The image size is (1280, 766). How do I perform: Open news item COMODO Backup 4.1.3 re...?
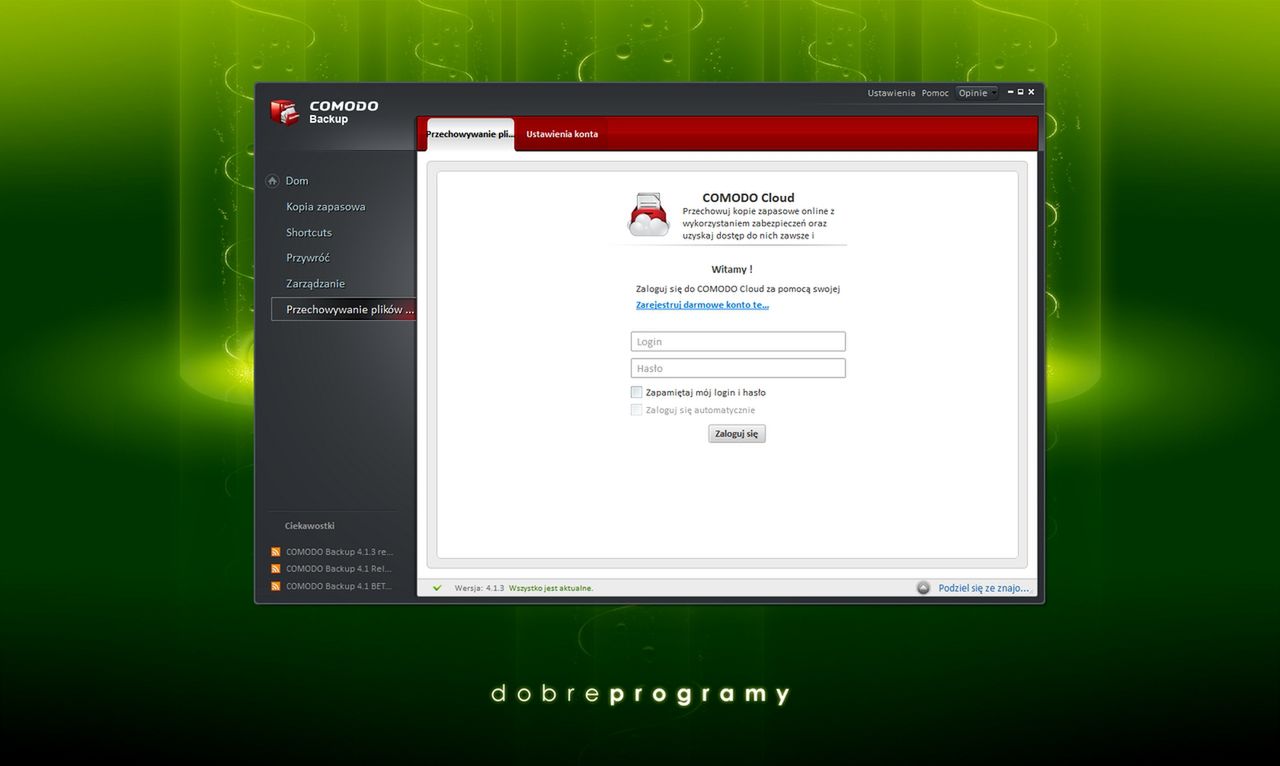(340, 551)
